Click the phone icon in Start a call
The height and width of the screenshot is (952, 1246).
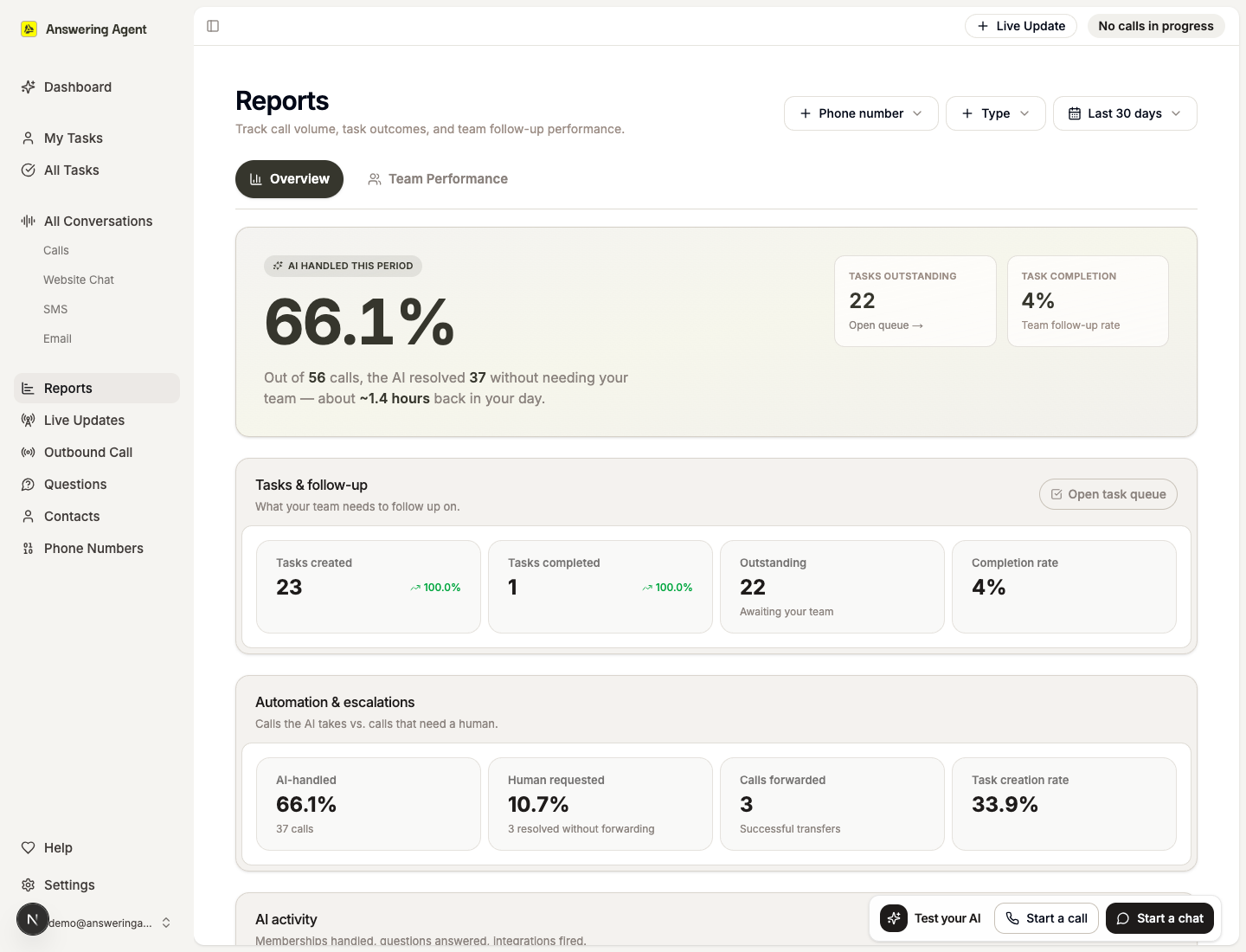[1012, 918]
